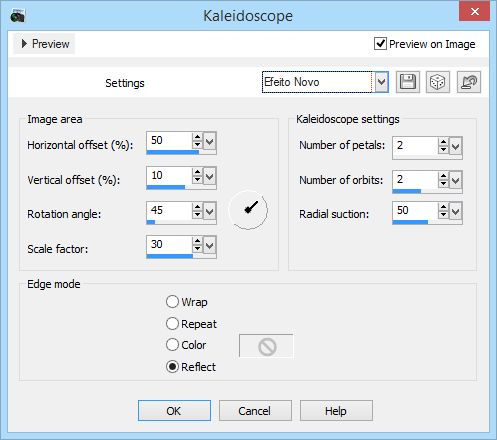Increase Radial suction with up spinner arrow

point(443,207)
